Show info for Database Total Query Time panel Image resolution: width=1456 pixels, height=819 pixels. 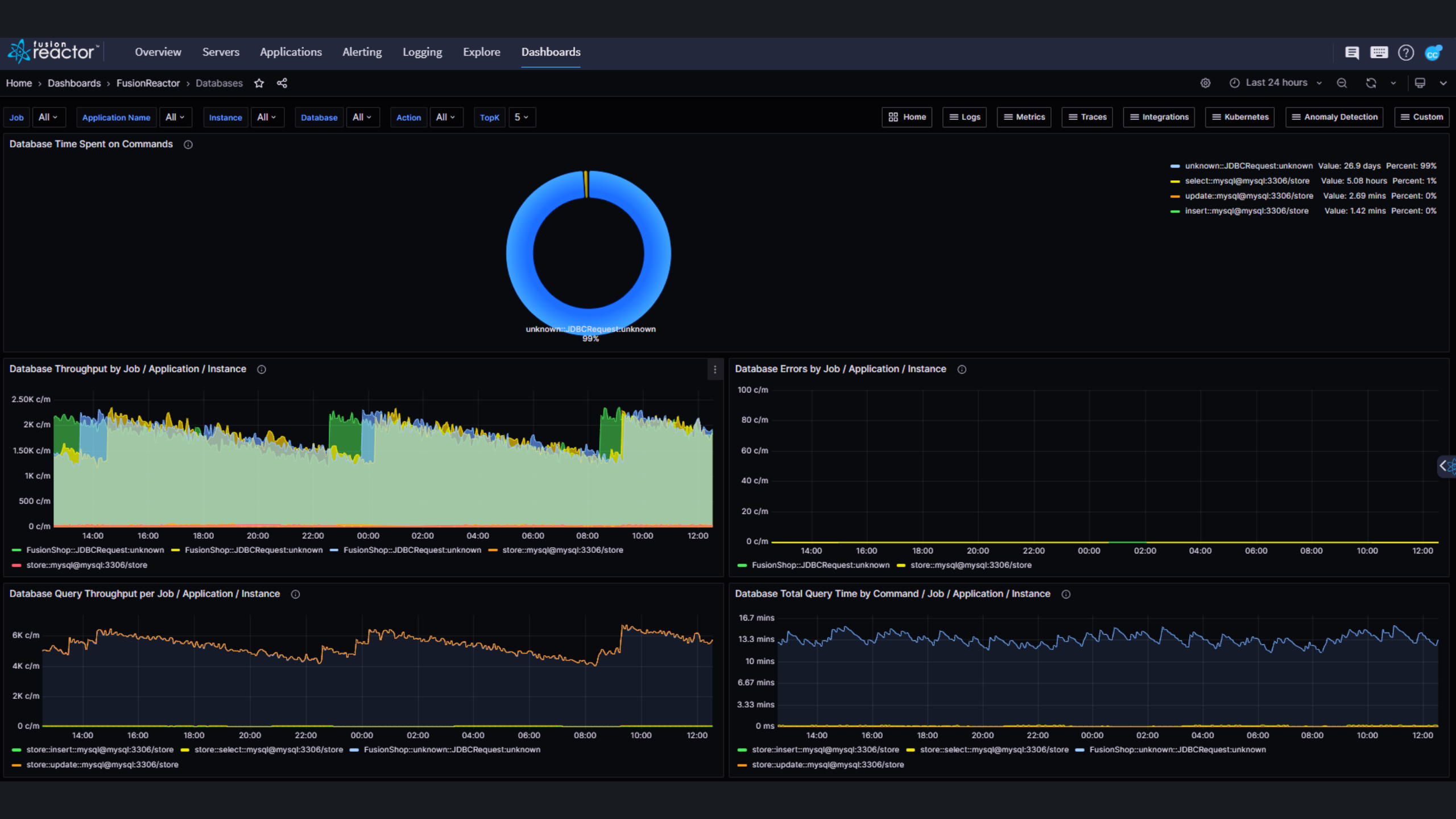pyautogui.click(x=1066, y=594)
